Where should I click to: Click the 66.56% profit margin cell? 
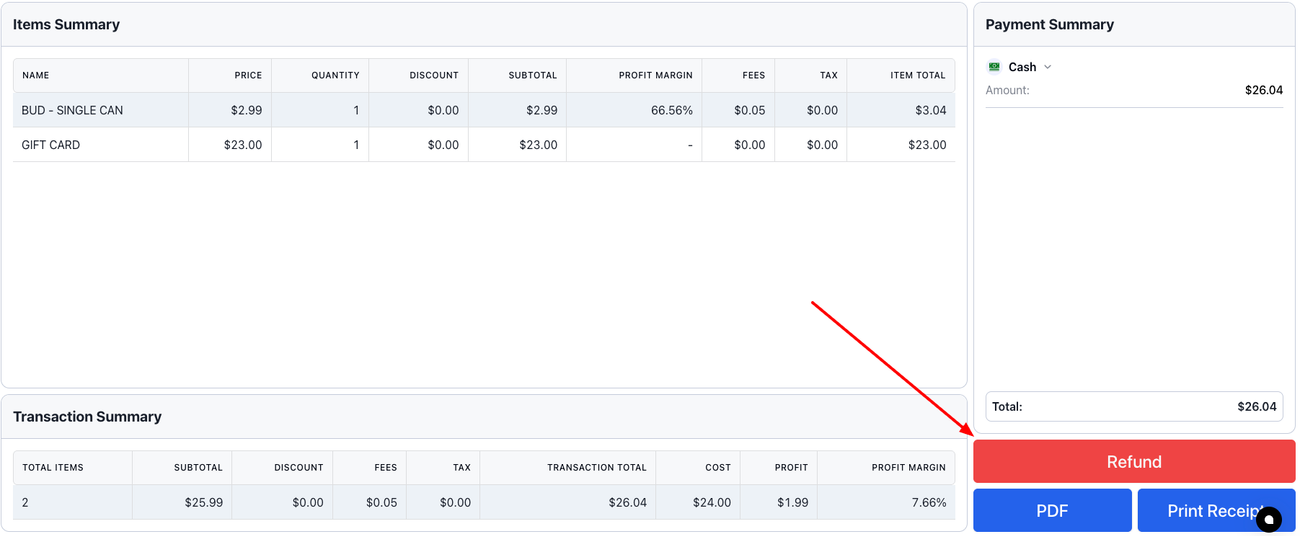click(x=671, y=110)
